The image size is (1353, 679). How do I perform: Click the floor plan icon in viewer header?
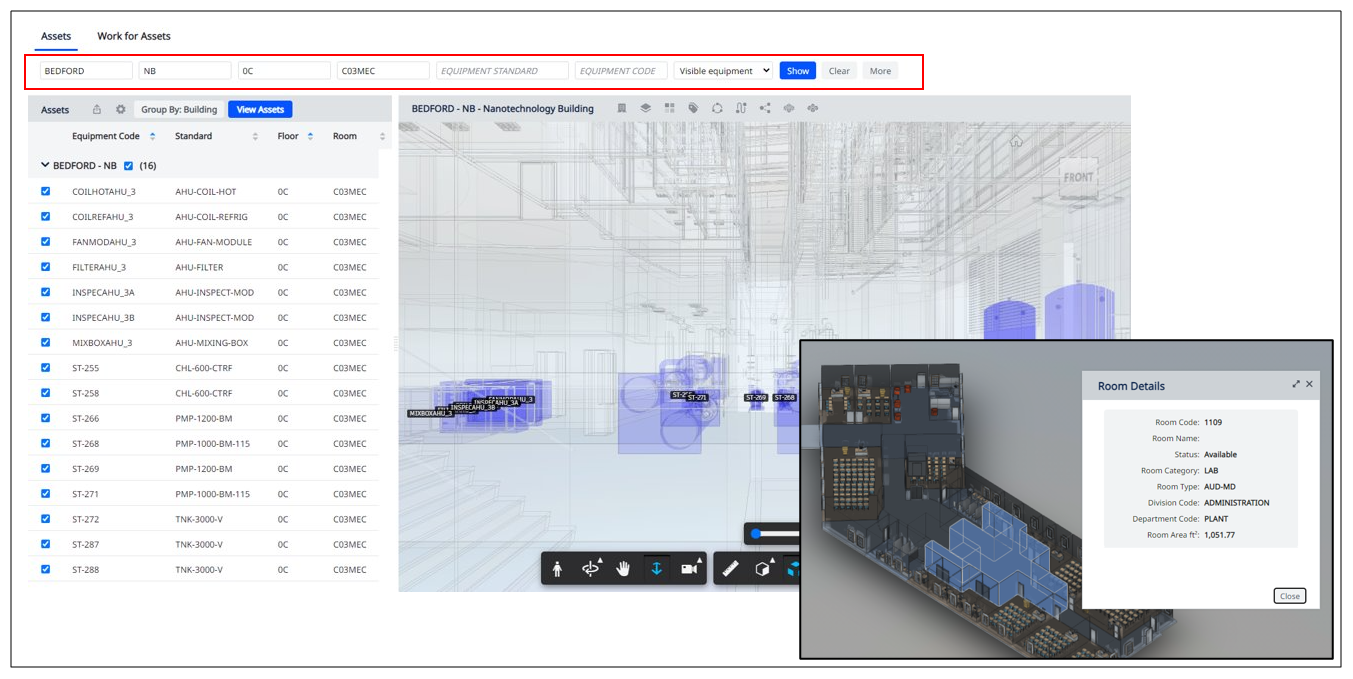(622, 108)
